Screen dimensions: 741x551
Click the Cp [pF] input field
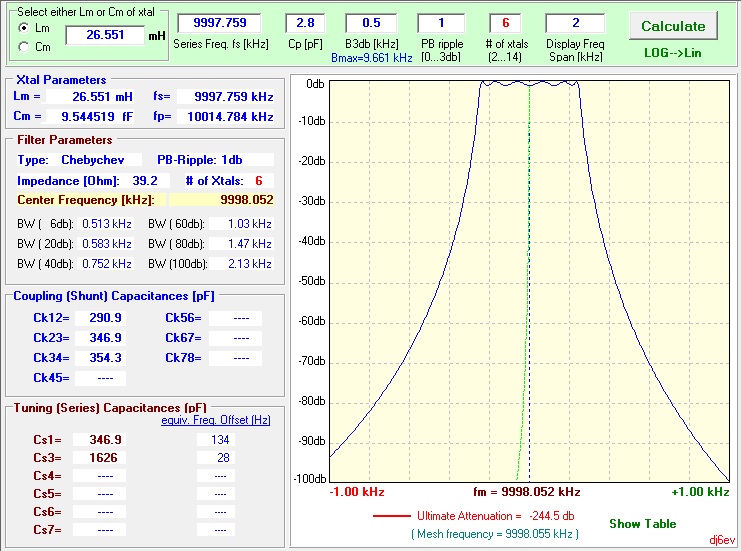click(305, 23)
